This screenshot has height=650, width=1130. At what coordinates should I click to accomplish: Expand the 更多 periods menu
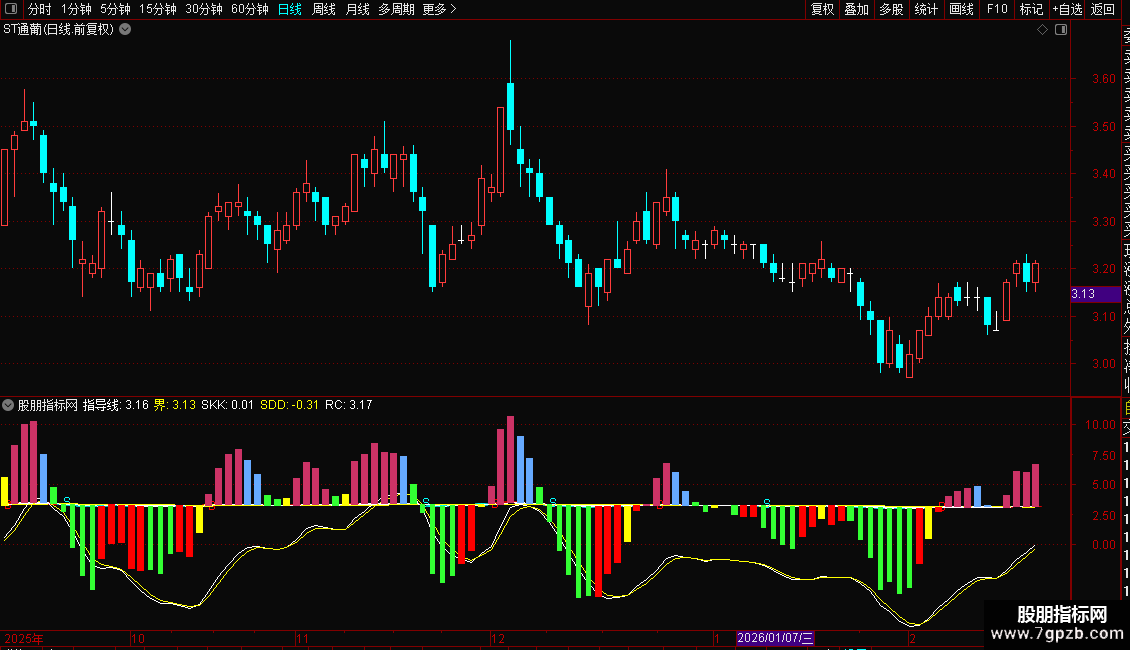(440, 9)
